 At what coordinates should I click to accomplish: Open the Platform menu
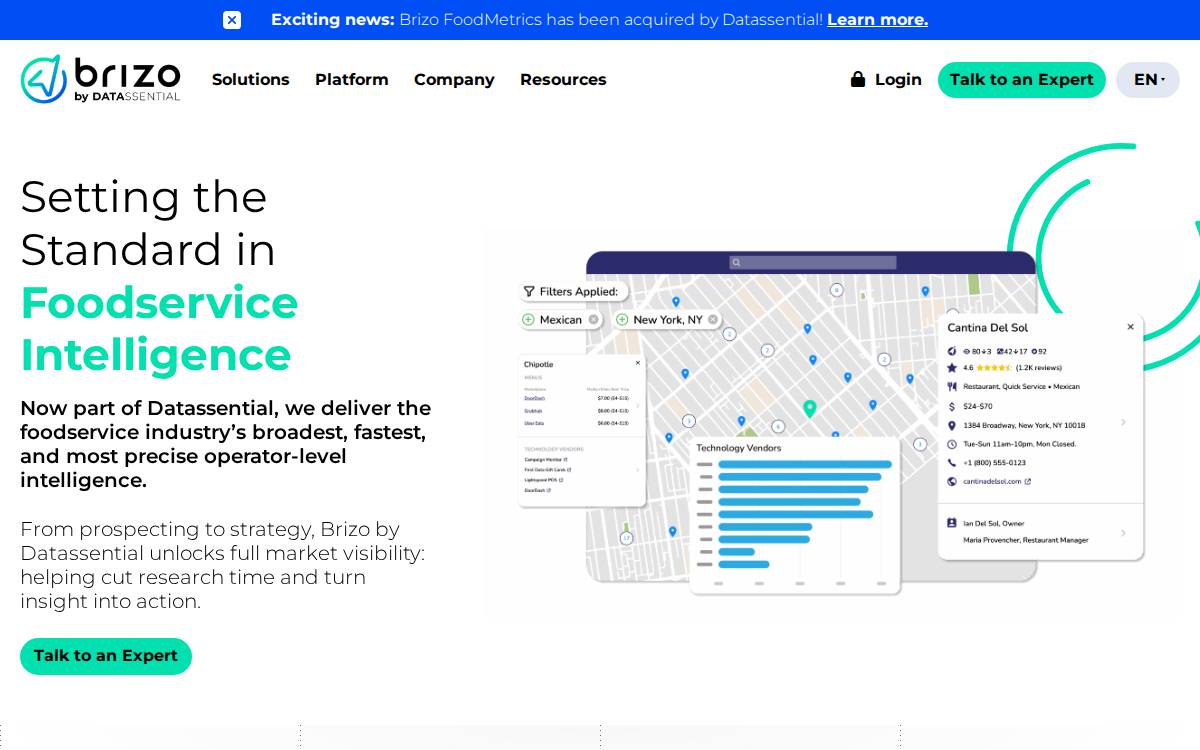point(351,79)
